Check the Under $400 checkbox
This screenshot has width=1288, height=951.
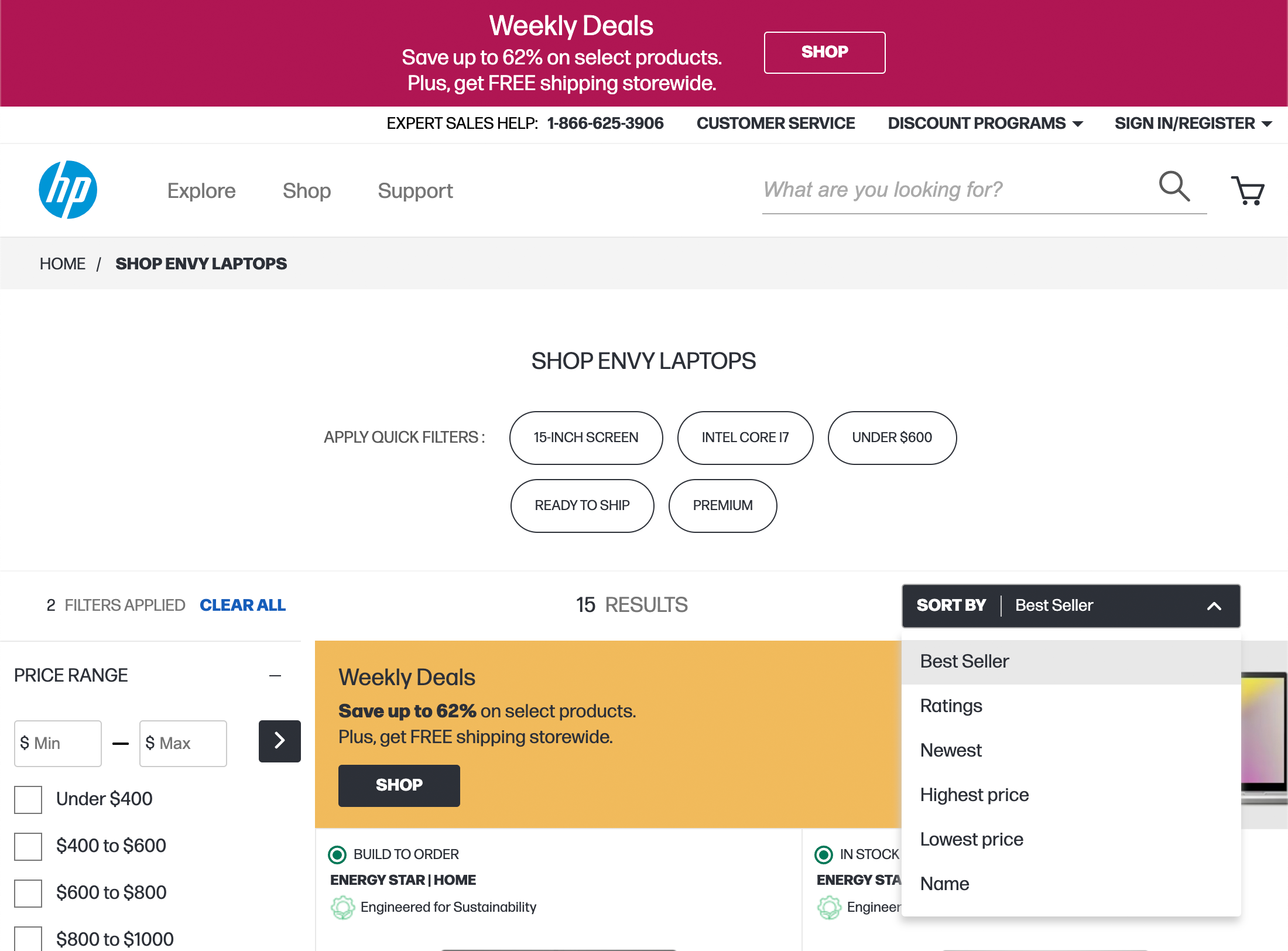pyautogui.click(x=28, y=799)
